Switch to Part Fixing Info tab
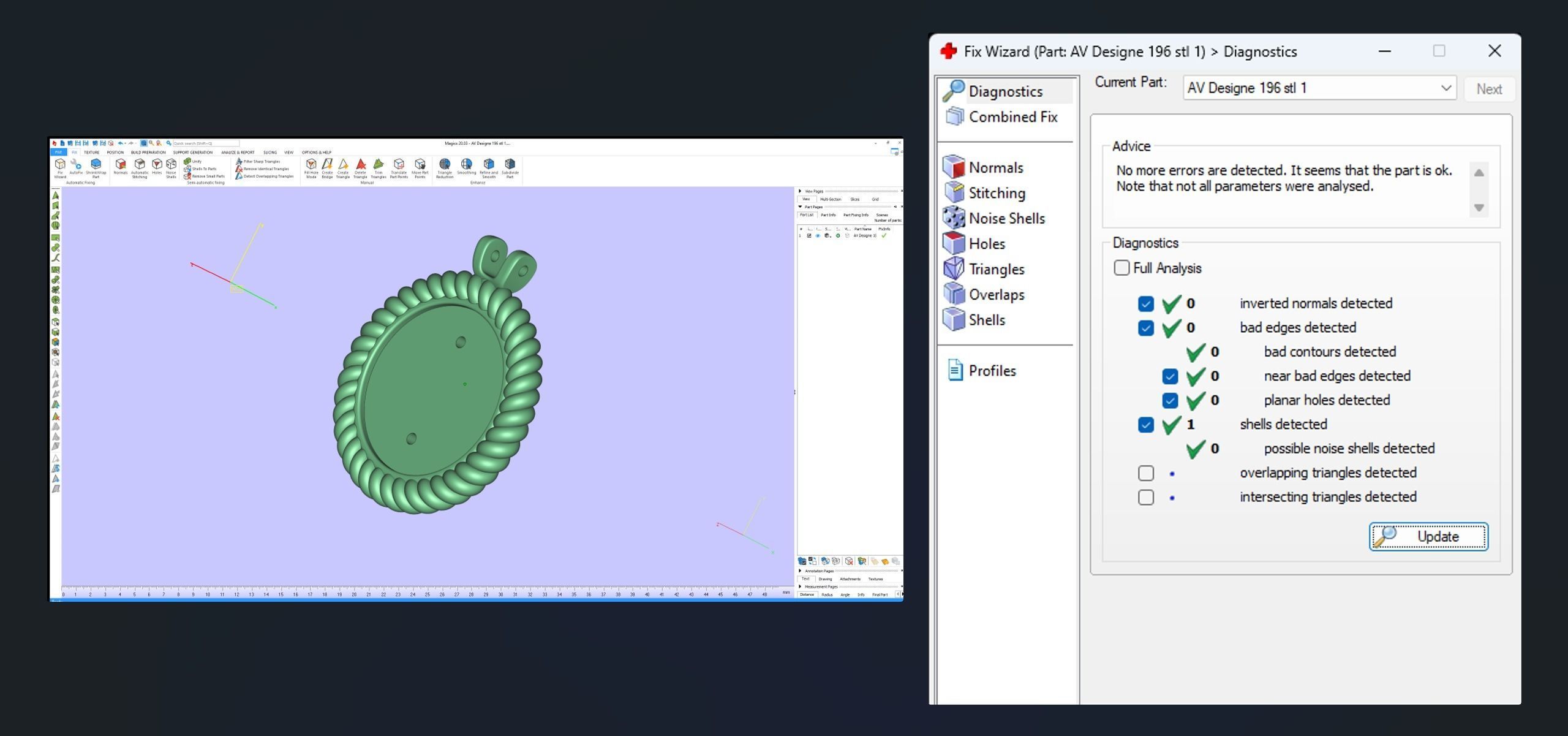The image size is (1568, 736). [x=855, y=215]
